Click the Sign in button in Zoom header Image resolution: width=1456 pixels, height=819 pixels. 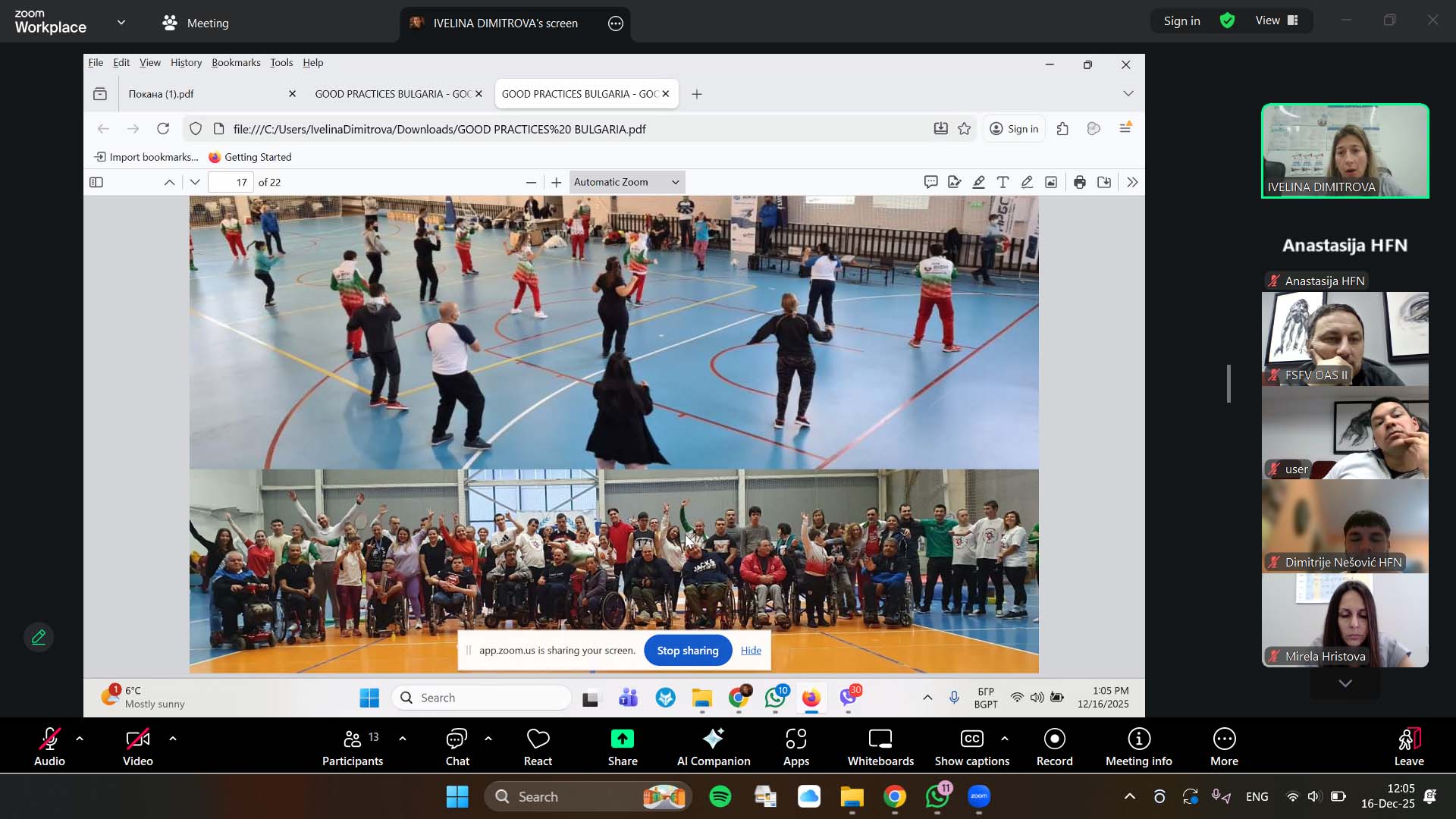[x=1181, y=20]
